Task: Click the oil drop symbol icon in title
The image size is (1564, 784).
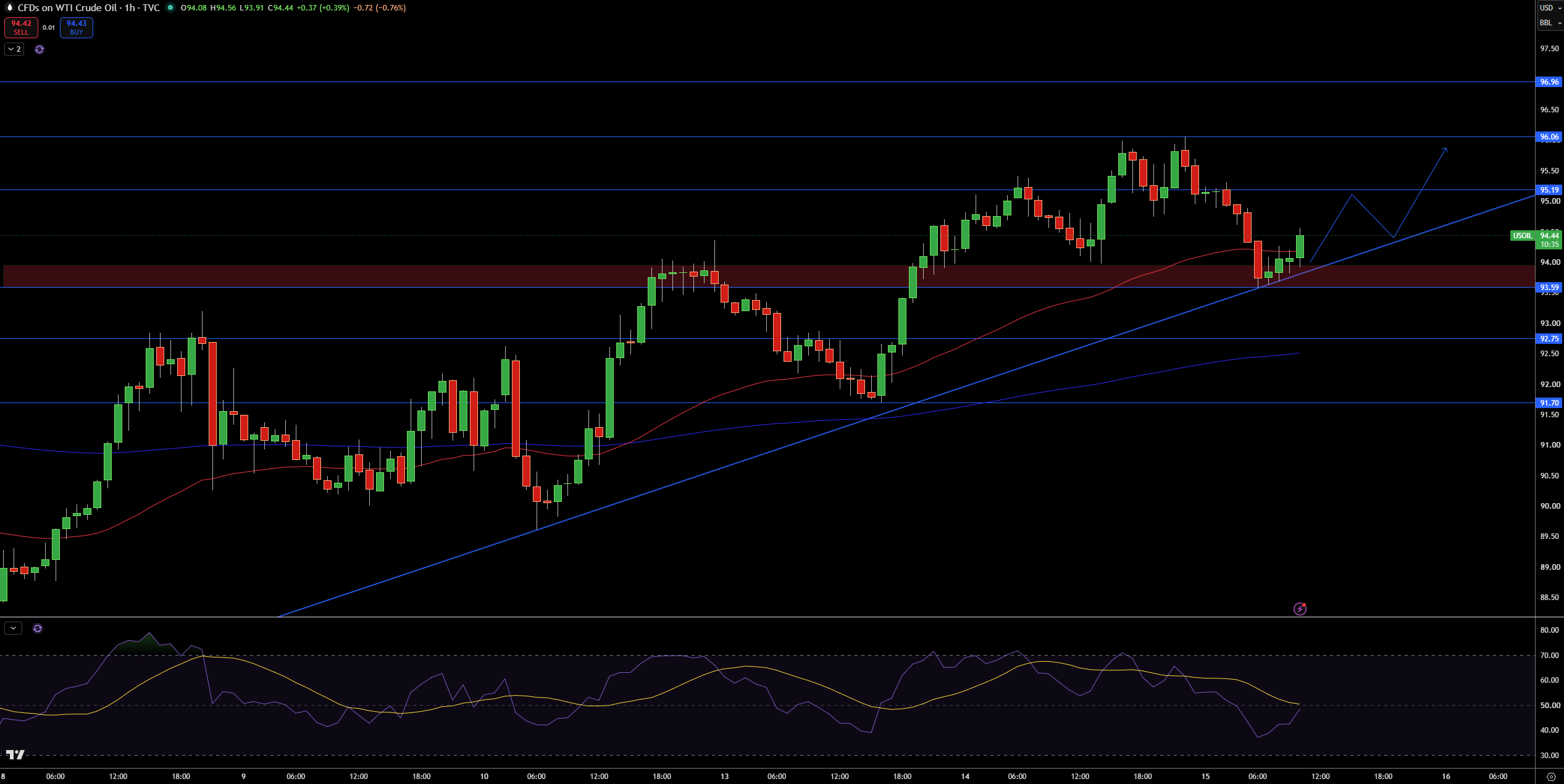Action: (x=9, y=8)
